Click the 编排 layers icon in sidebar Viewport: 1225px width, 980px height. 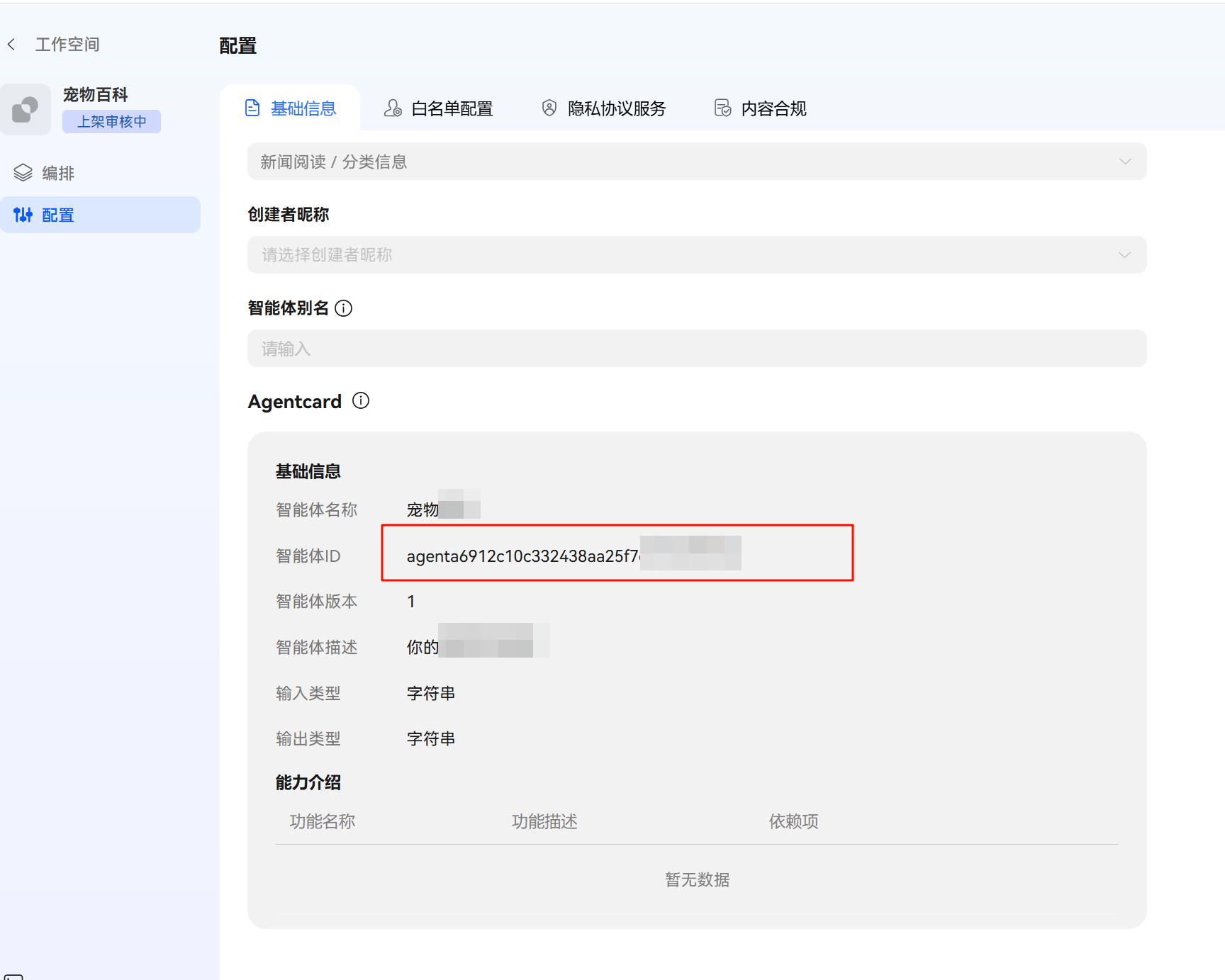pos(23,173)
